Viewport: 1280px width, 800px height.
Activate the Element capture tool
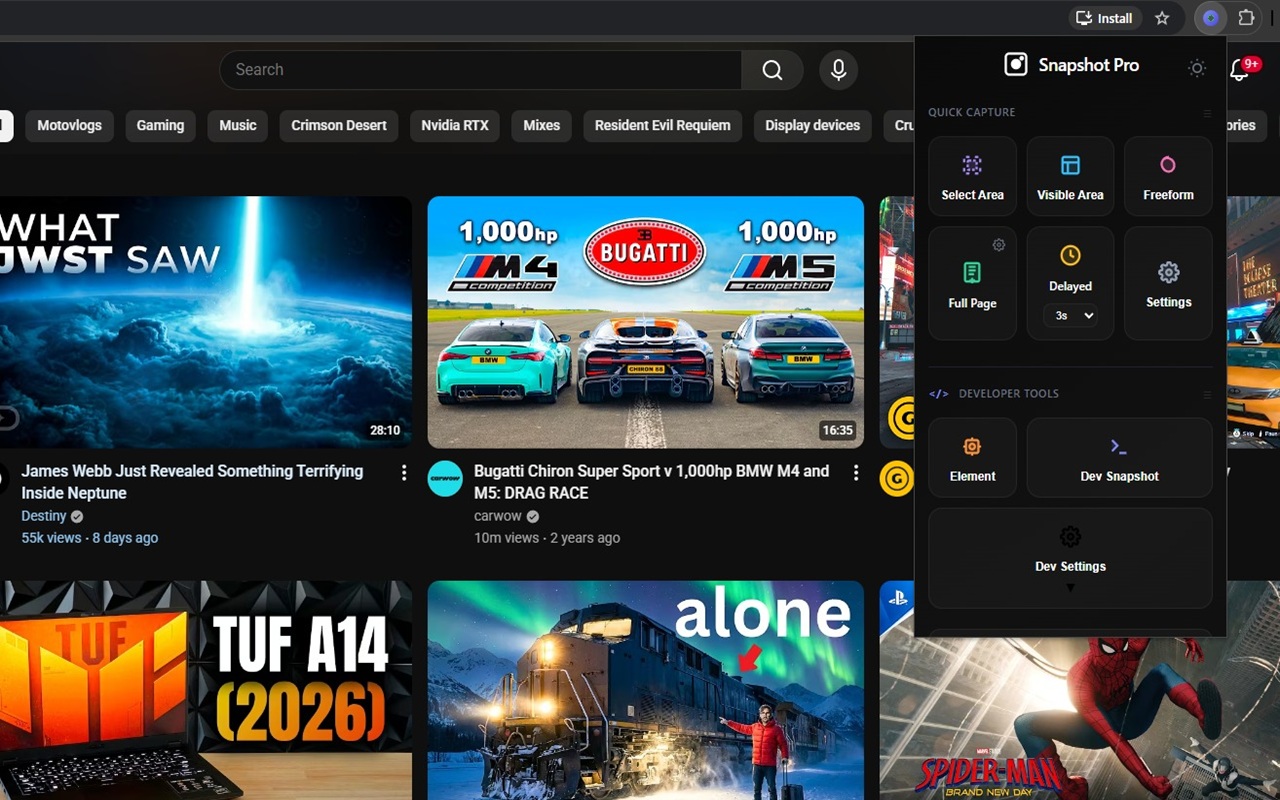click(x=972, y=458)
